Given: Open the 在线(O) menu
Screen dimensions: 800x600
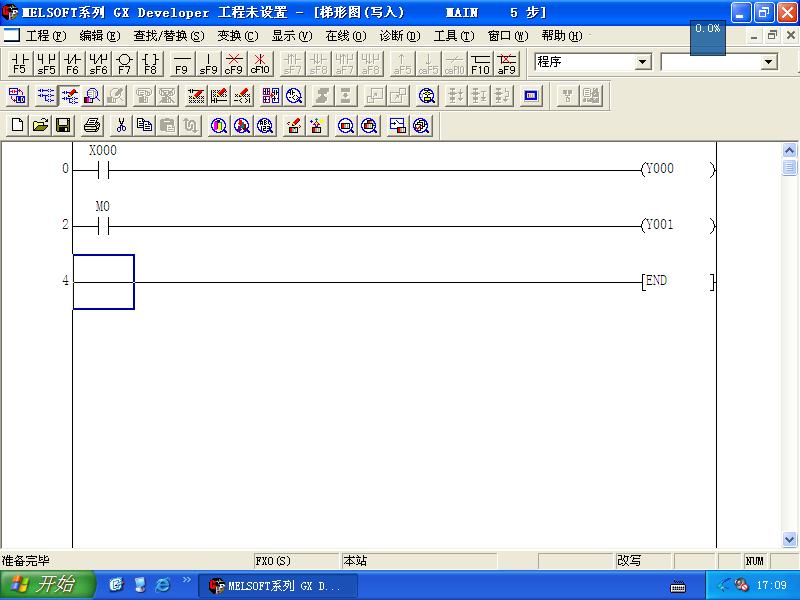Looking at the screenshot, I should 345,36.
